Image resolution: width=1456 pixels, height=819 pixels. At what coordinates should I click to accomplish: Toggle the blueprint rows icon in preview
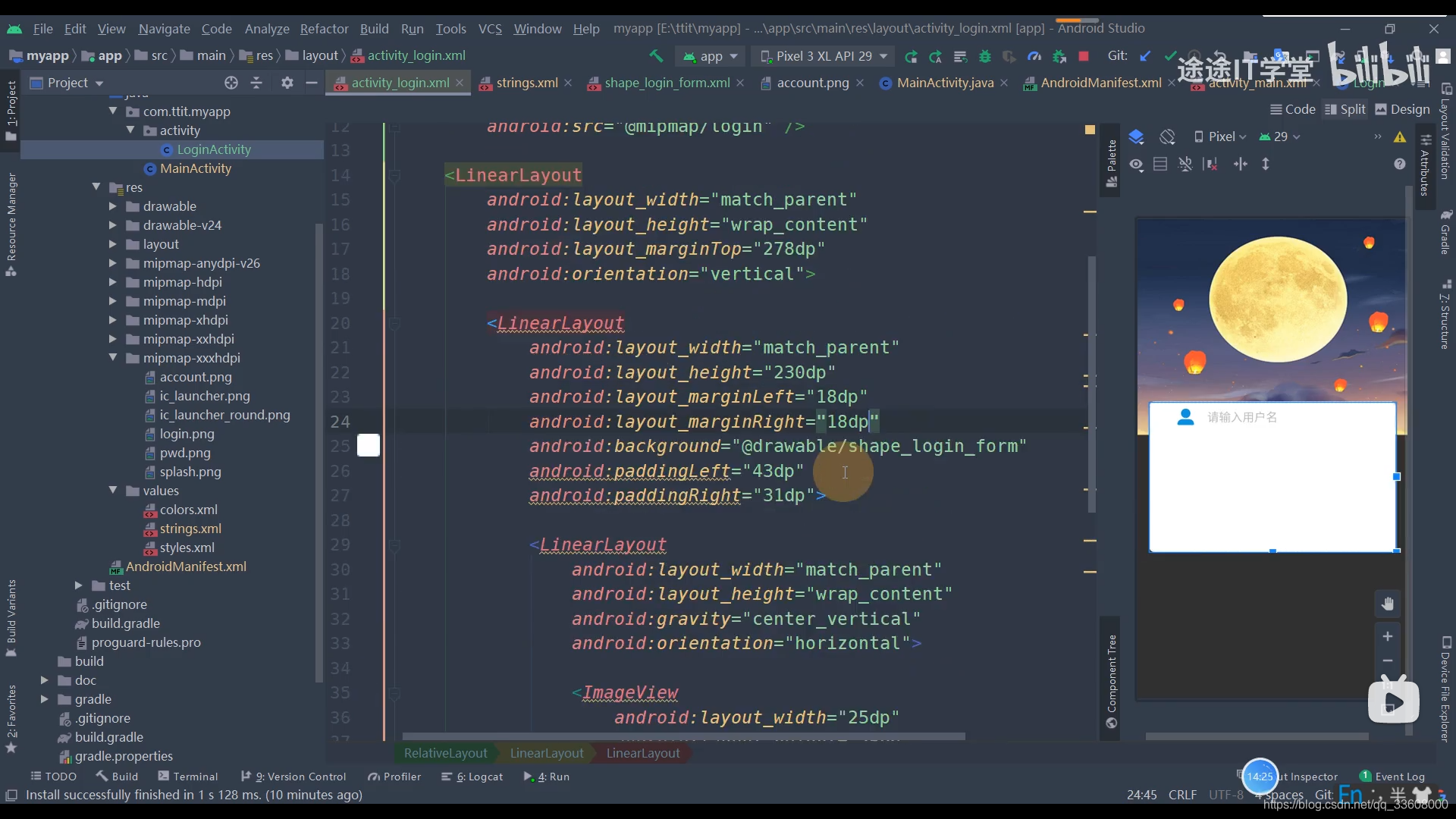[1160, 165]
